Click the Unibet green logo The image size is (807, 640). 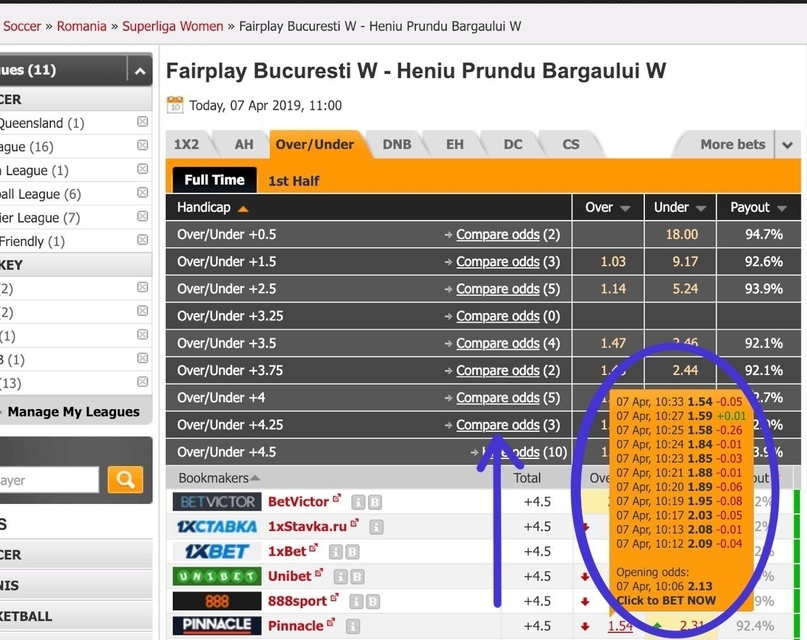point(216,576)
